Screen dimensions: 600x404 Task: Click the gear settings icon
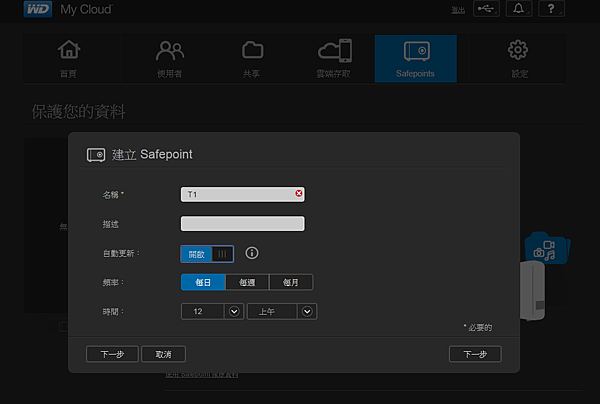518,50
